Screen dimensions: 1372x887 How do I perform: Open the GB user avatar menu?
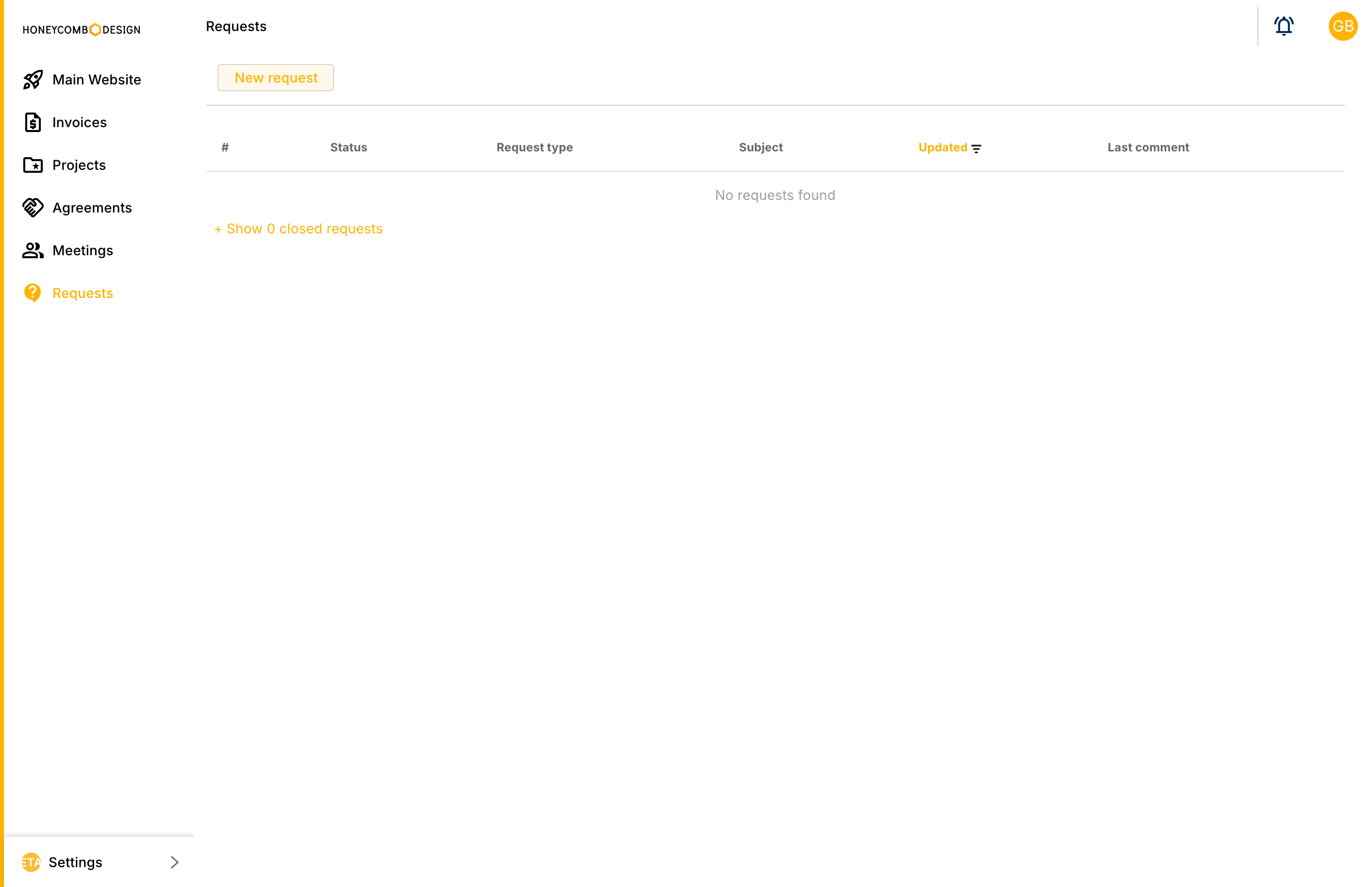[1342, 26]
